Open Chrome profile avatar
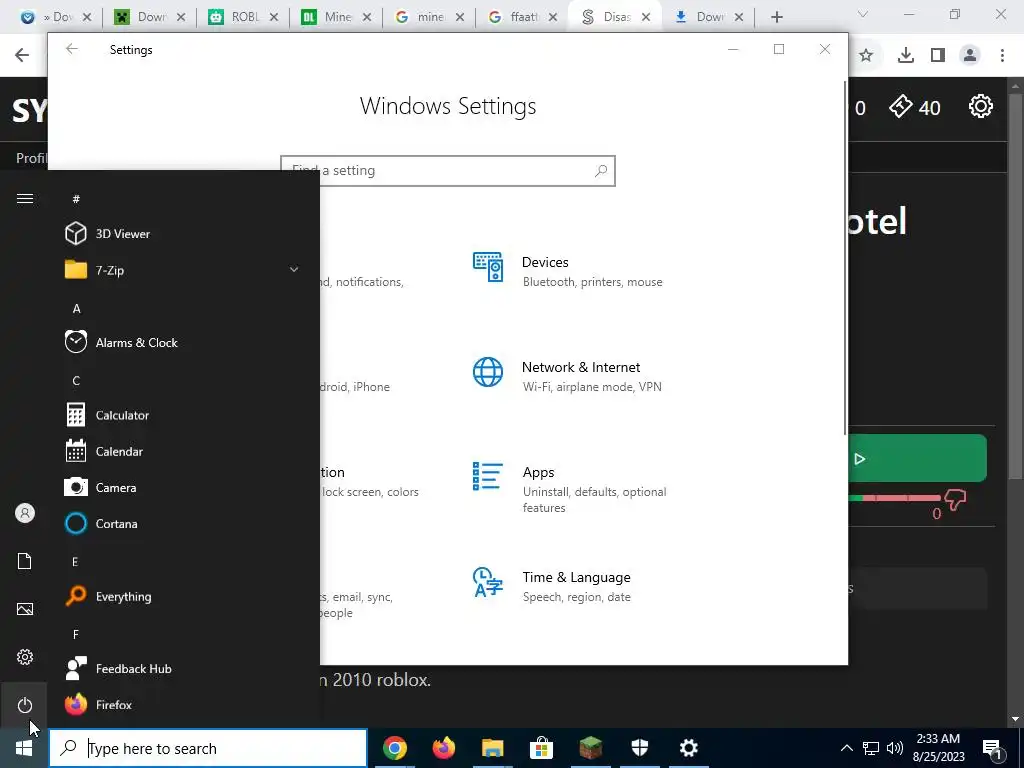Viewport: 1024px width, 768px height. 970,56
